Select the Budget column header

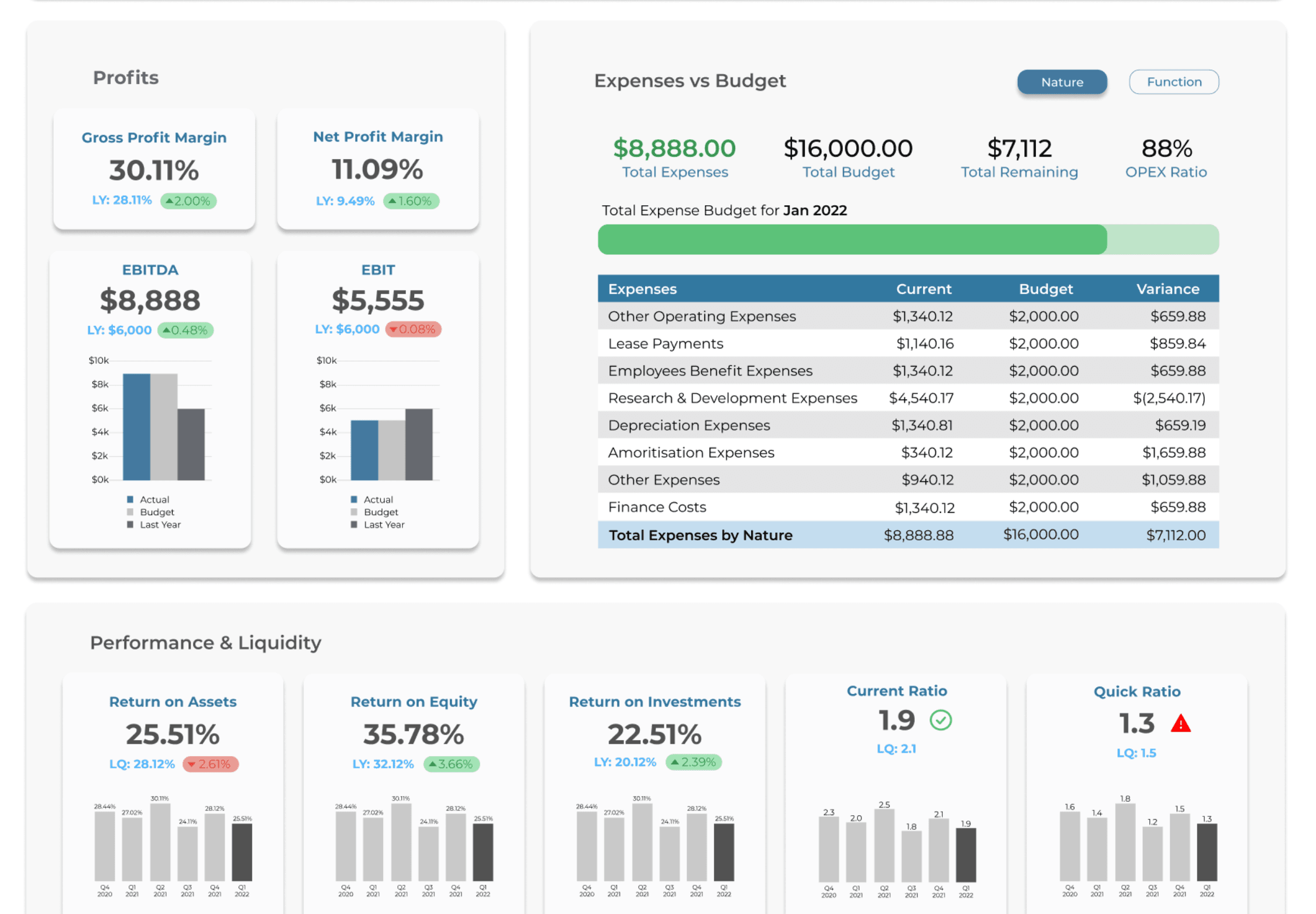pos(1046,289)
